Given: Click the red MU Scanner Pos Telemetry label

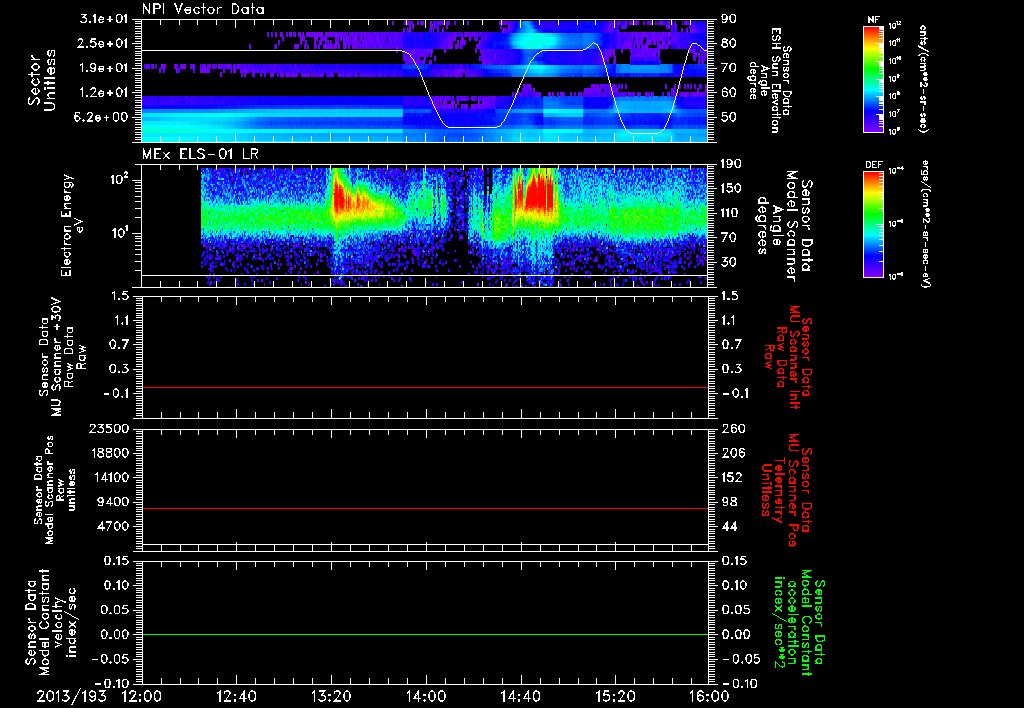Looking at the screenshot, I should click(786, 490).
